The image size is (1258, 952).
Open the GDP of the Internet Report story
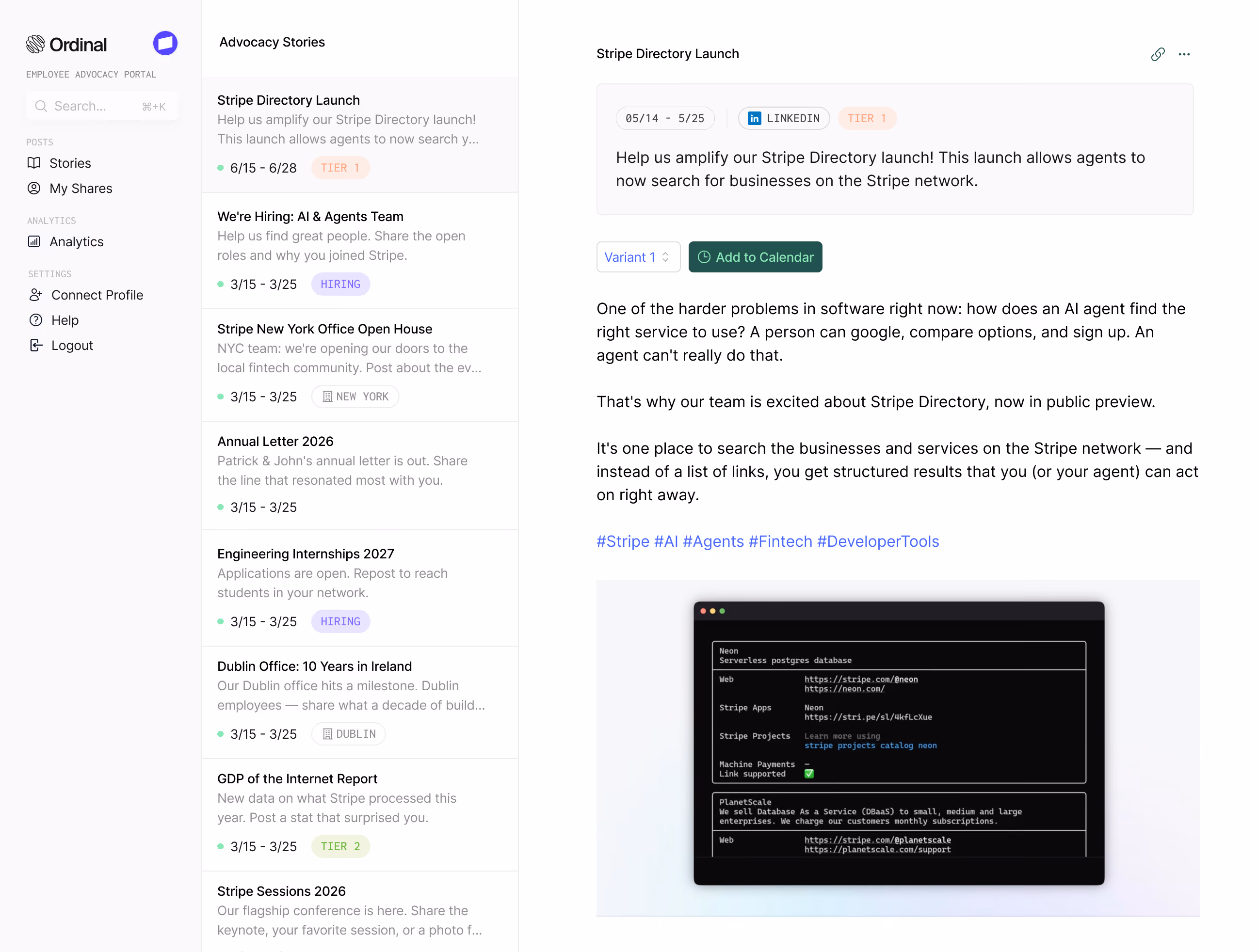pos(359,815)
